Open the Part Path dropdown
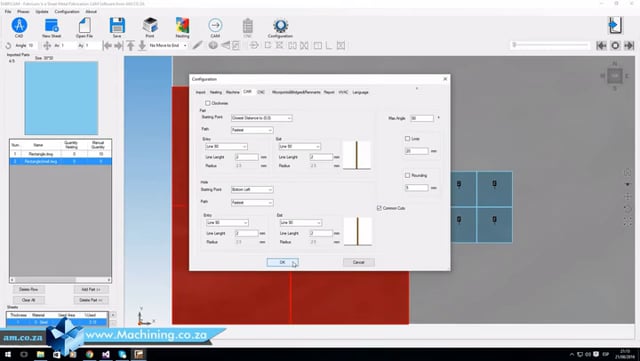Image resolution: width=640 pixels, height=361 pixels. pyautogui.click(x=252, y=130)
